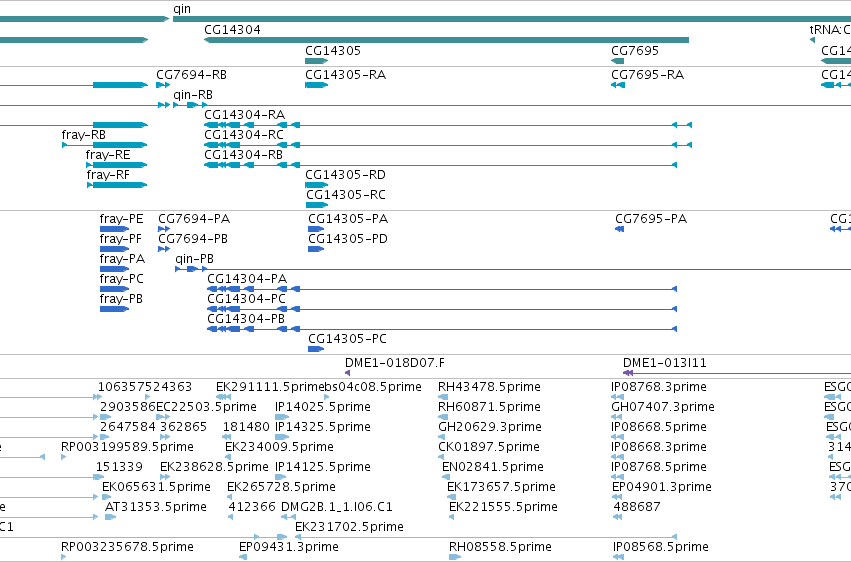Select the fray-RB transcript label
Viewport: 851px width, 562px height.
pyautogui.click(x=84, y=135)
